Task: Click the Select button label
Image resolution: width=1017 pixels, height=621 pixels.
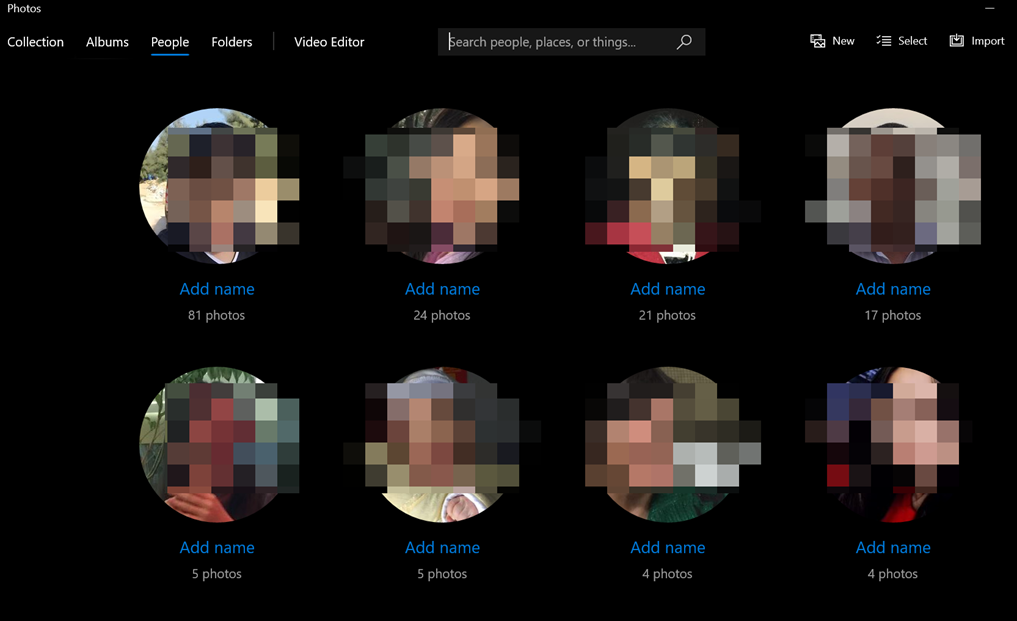Action: click(913, 41)
